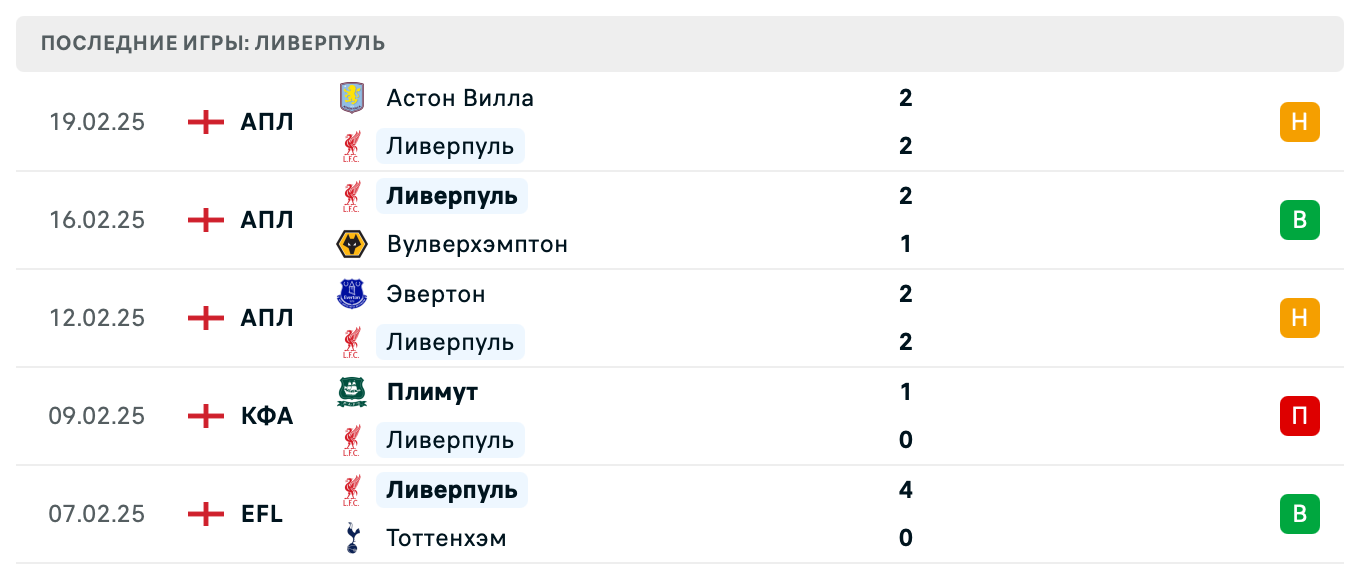
Task: Open the Ливерпуль link in the Everton match
Action: coord(450,342)
